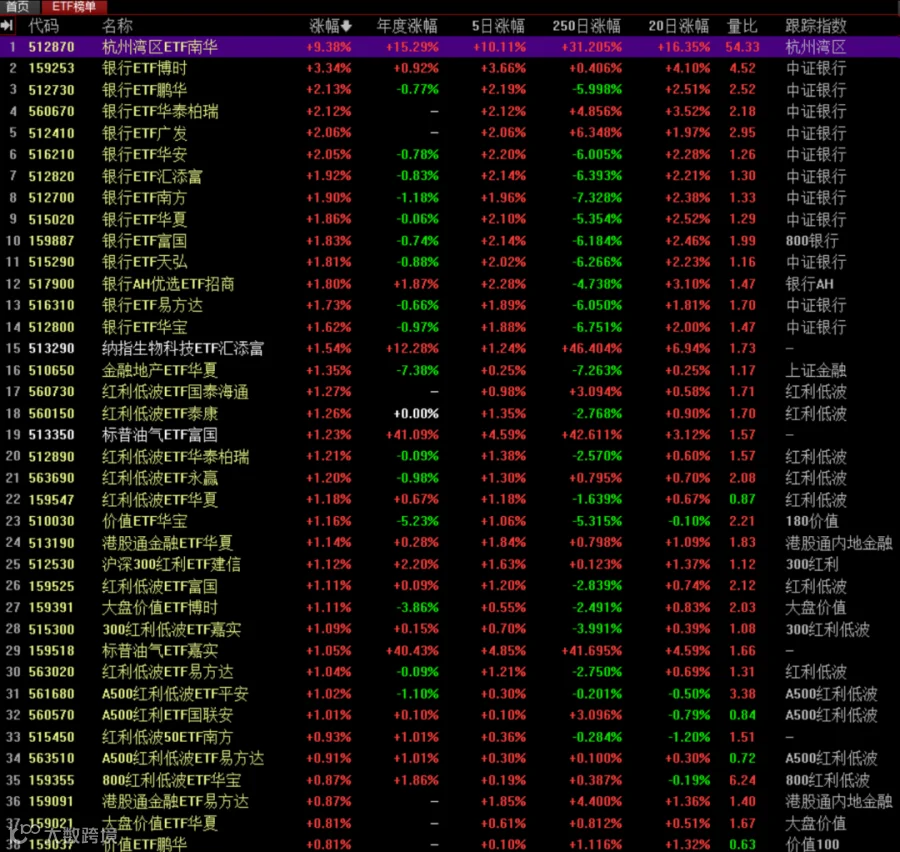This screenshot has width=900, height=852.
Task: Click 180价值 tracking index cell
Action: 812,521
